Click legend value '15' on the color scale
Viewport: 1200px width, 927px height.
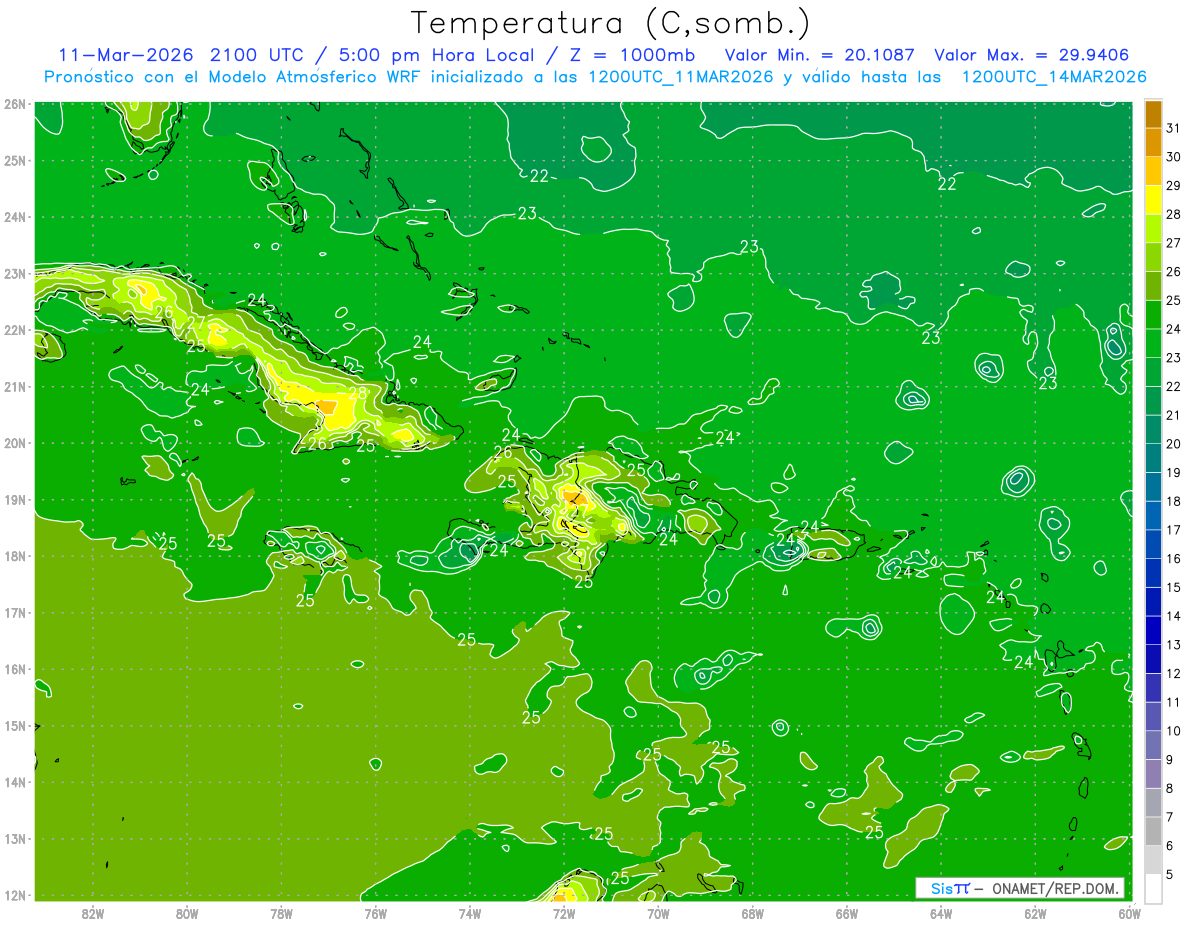pos(1173,587)
